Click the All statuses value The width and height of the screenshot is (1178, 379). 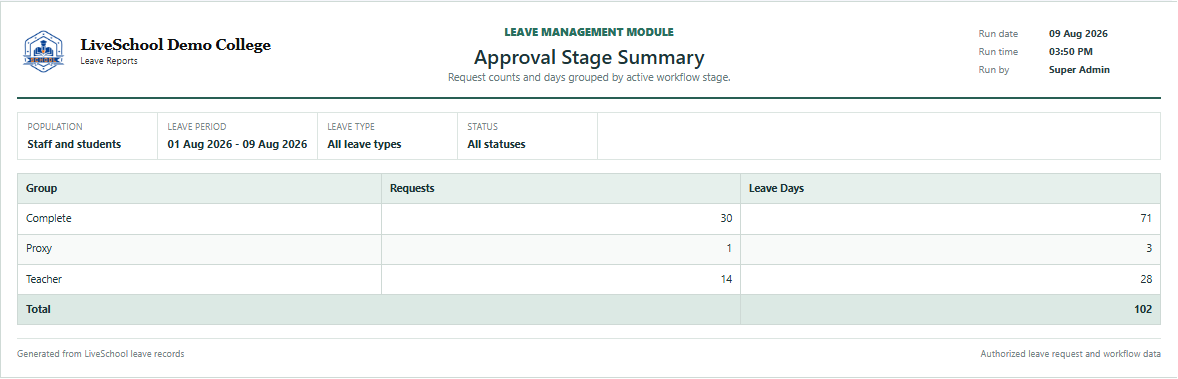(x=497, y=144)
